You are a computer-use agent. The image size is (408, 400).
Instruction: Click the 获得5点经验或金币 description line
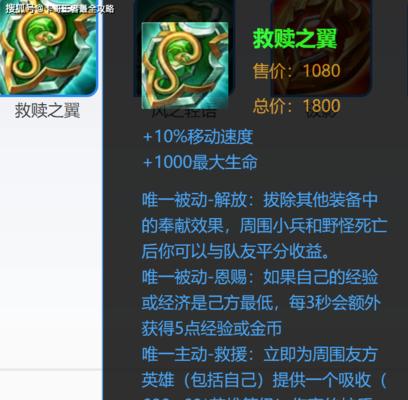click(x=212, y=328)
